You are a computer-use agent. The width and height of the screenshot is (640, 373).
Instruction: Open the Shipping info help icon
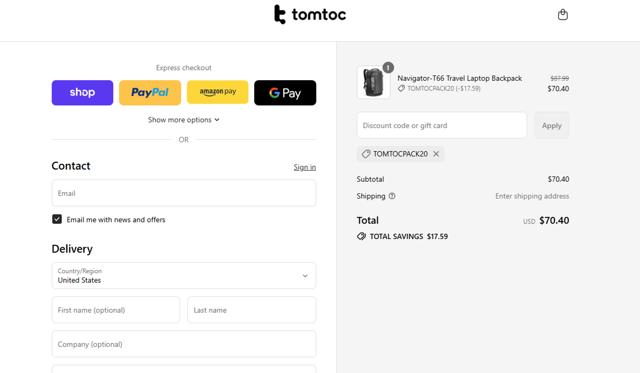tap(392, 196)
